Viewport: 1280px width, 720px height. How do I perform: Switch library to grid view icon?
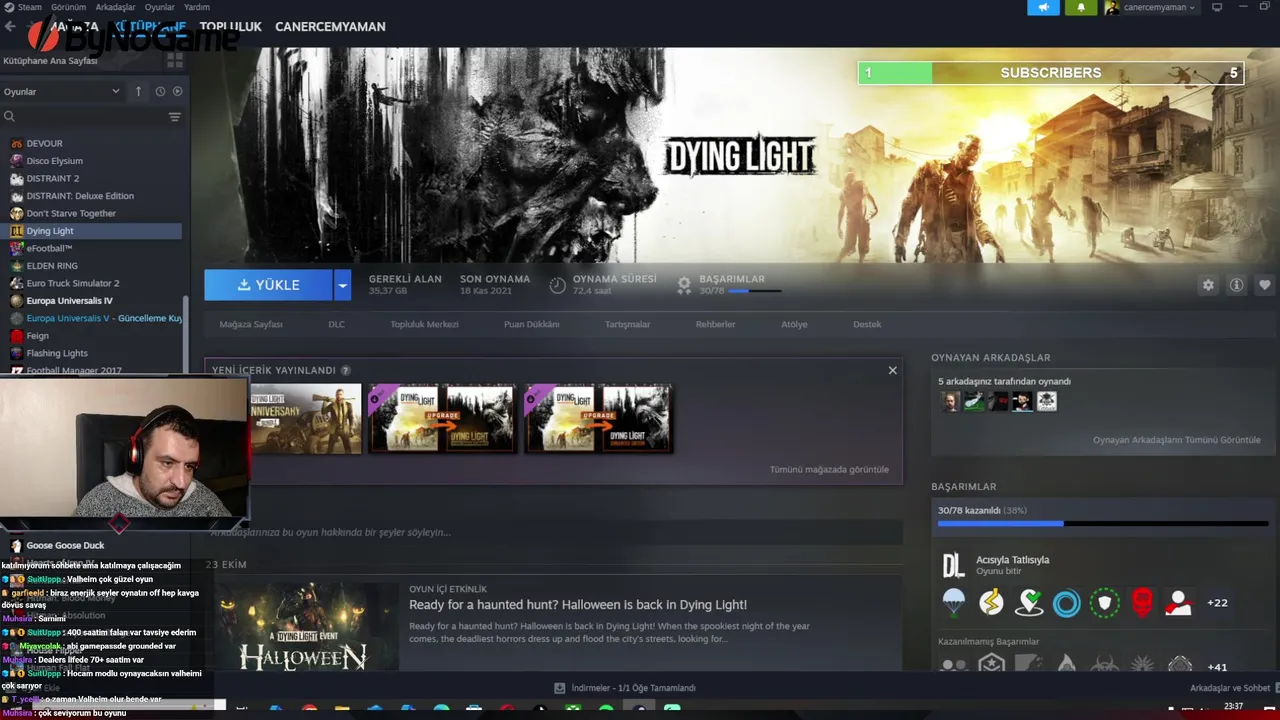click(x=175, y=60)
